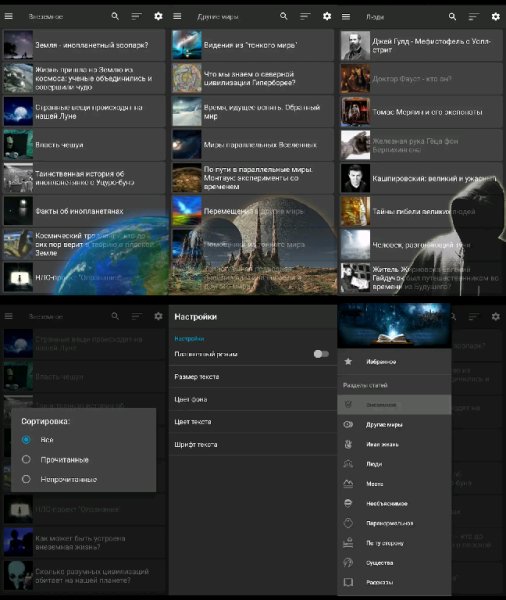Go to Места section

(x=394, y=484)
